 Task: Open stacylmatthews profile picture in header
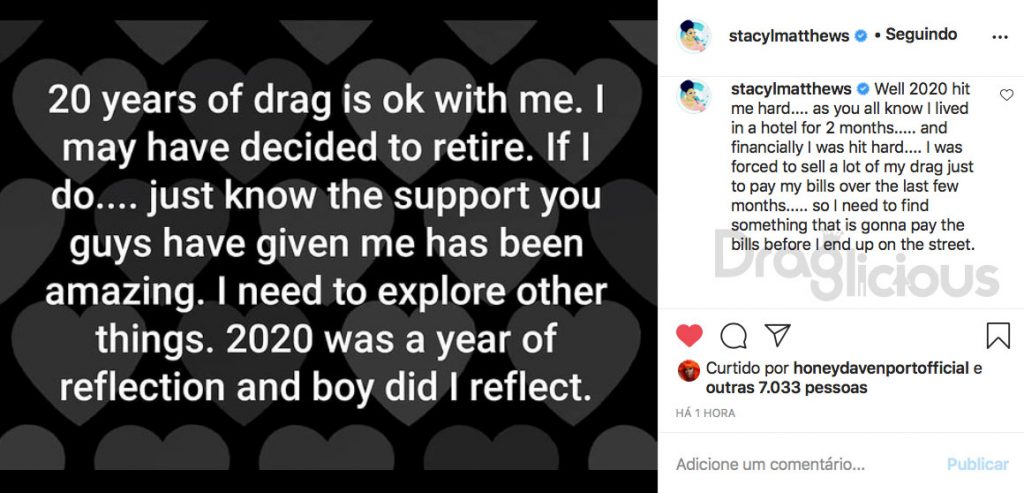coord(694,37)
